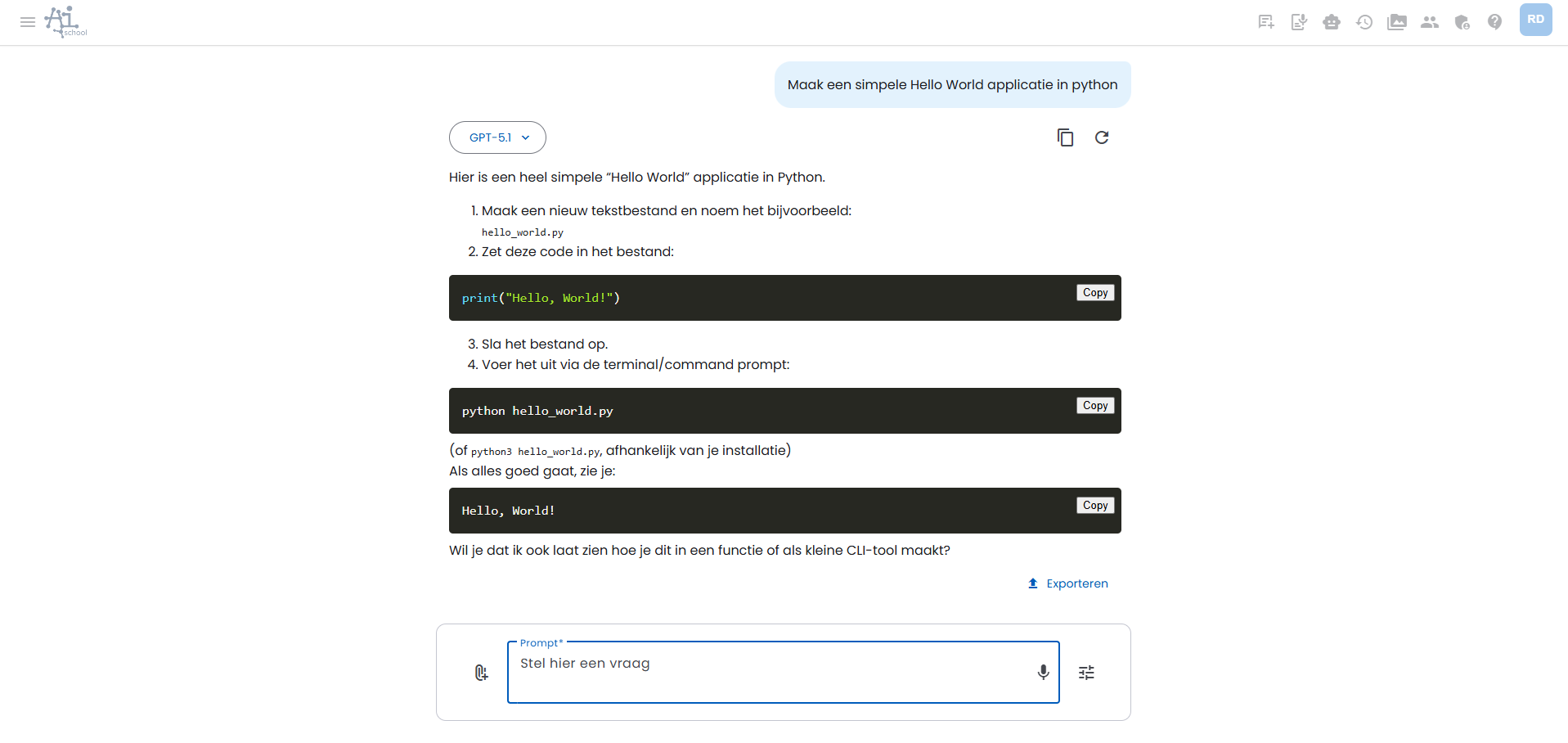Click the Exporteren link
Viewport: 1568px width, 743px height.
point(1068,583)
